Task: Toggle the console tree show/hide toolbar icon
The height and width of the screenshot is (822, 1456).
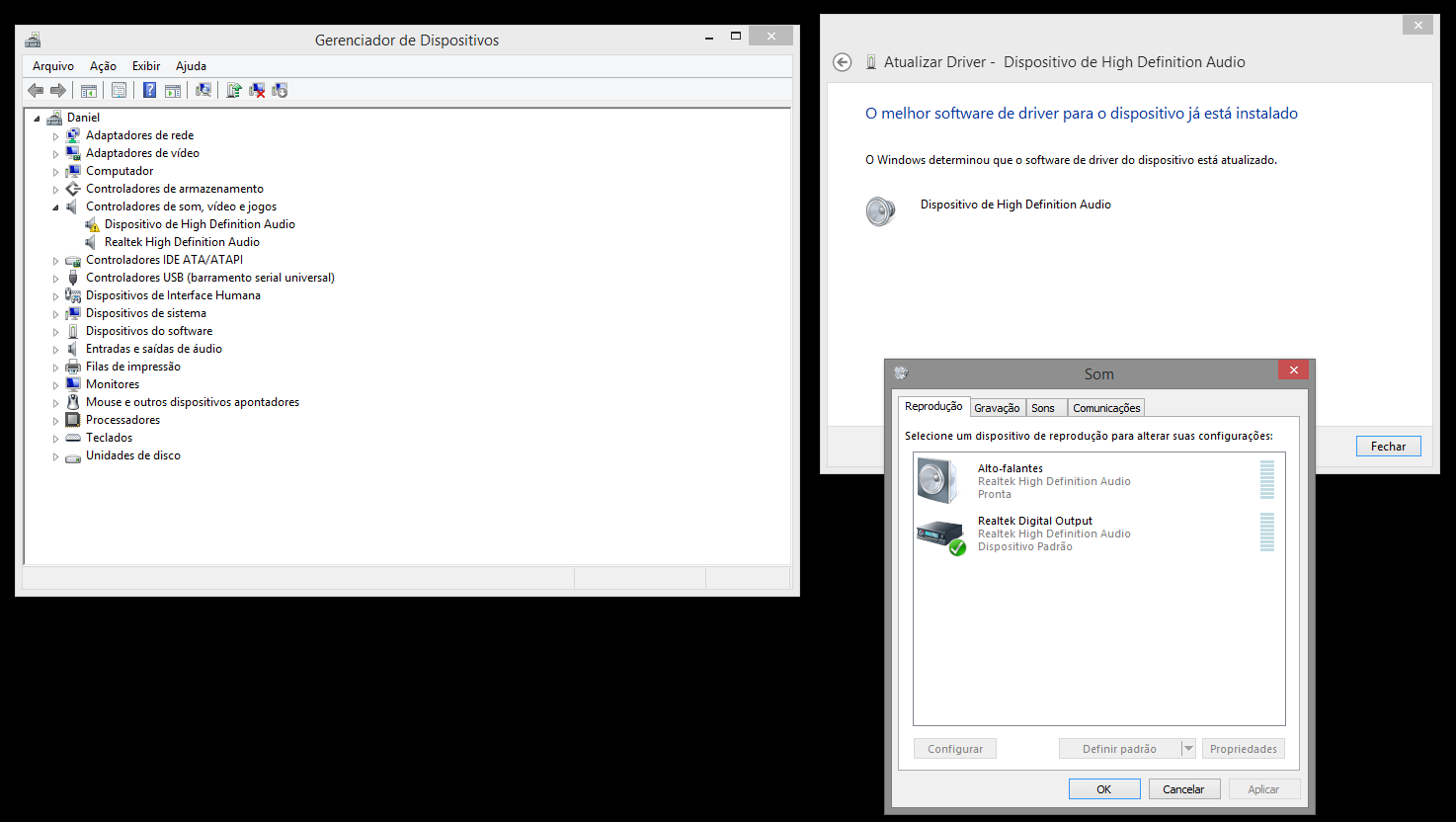Action: 88,90
